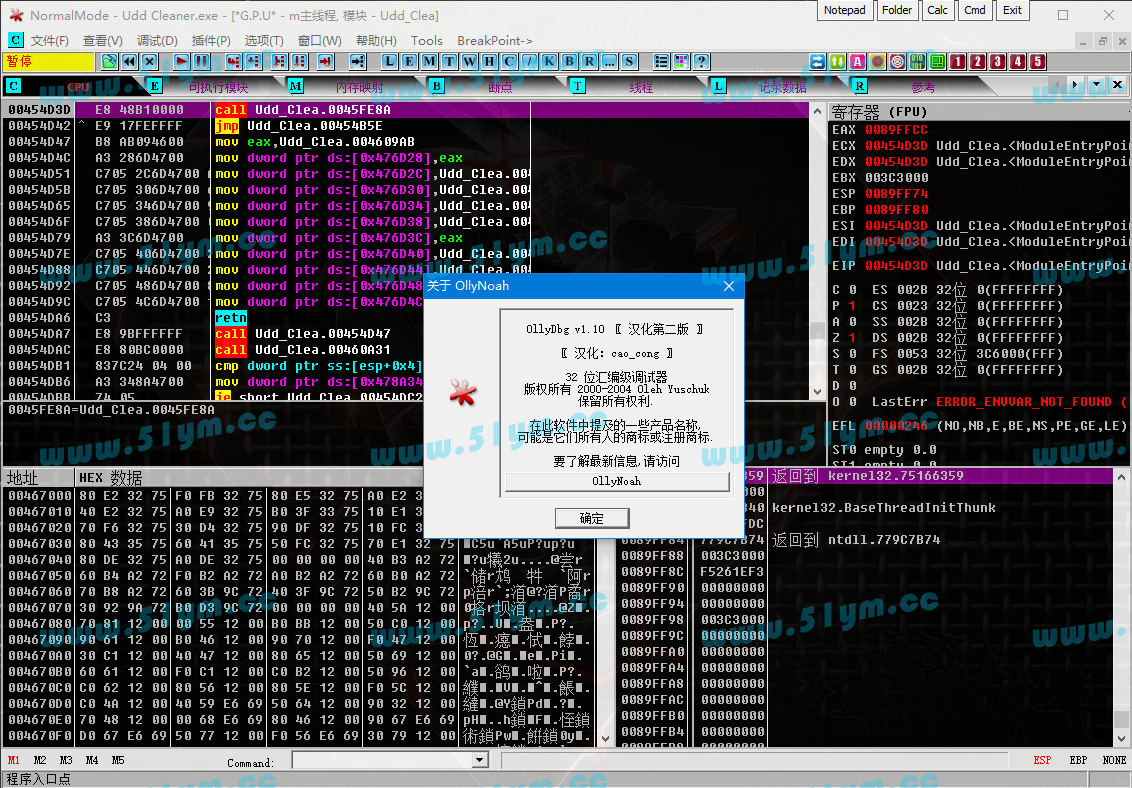The image size is (1132, 788).
Task: Click the red number 1 toolbar button
Action: pos(958,61)
